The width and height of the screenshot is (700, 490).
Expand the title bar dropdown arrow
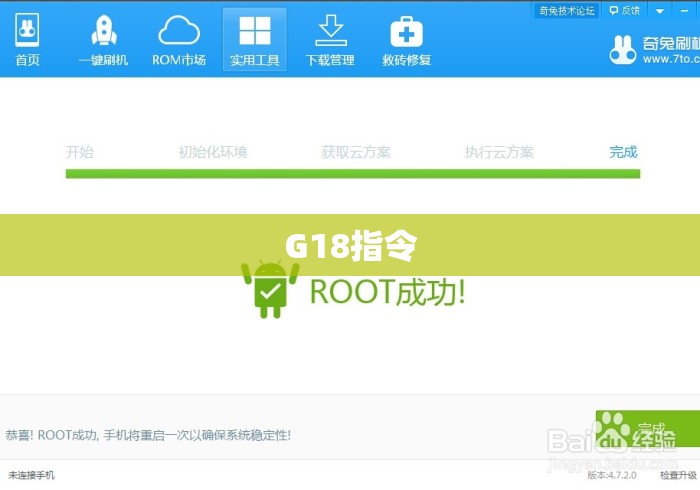coord(660,11)
